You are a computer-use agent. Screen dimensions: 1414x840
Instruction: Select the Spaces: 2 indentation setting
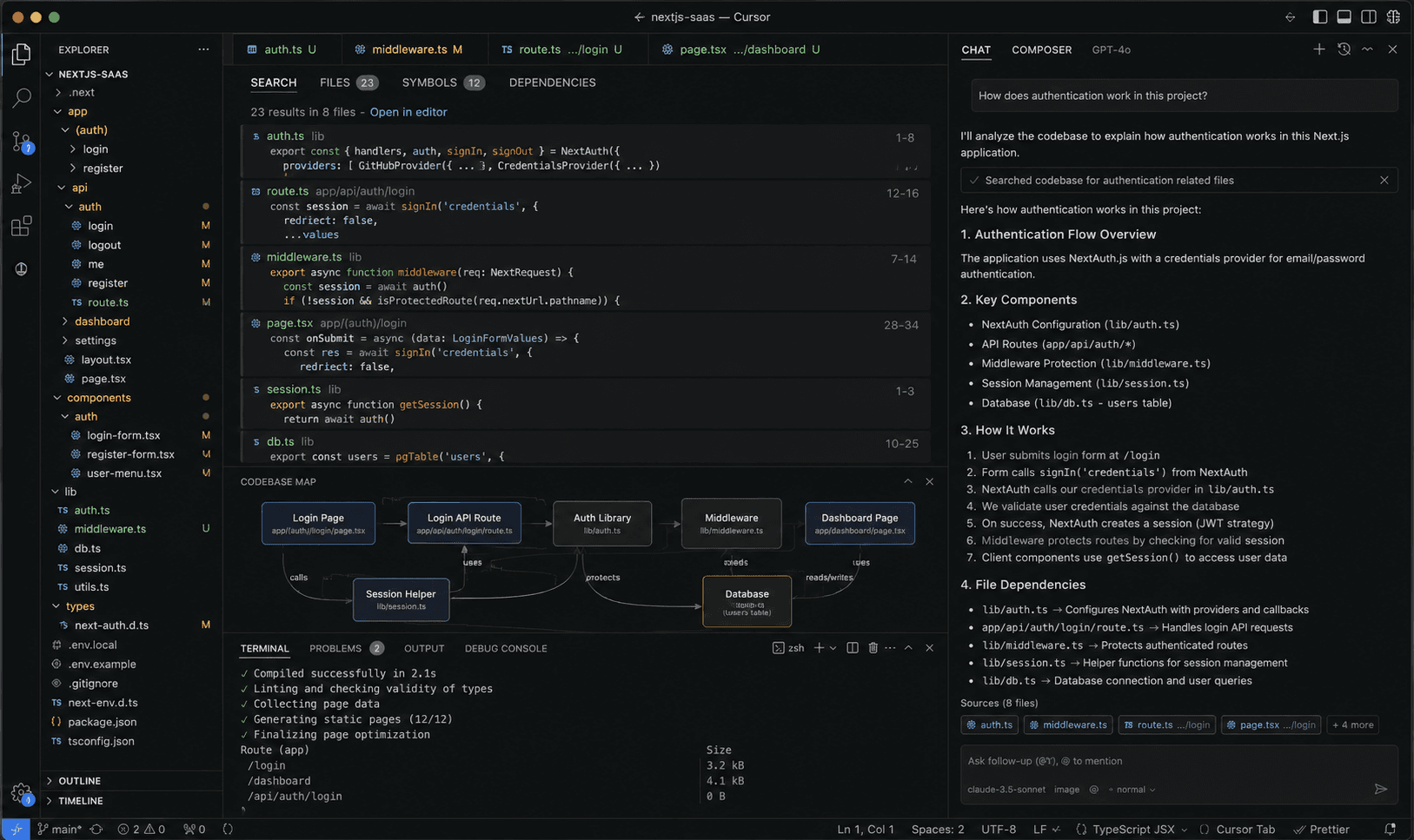938,830
